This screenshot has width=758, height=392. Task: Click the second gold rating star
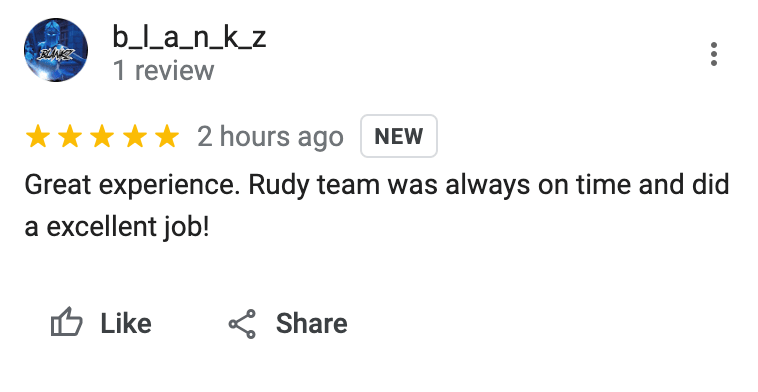[70, 136]
